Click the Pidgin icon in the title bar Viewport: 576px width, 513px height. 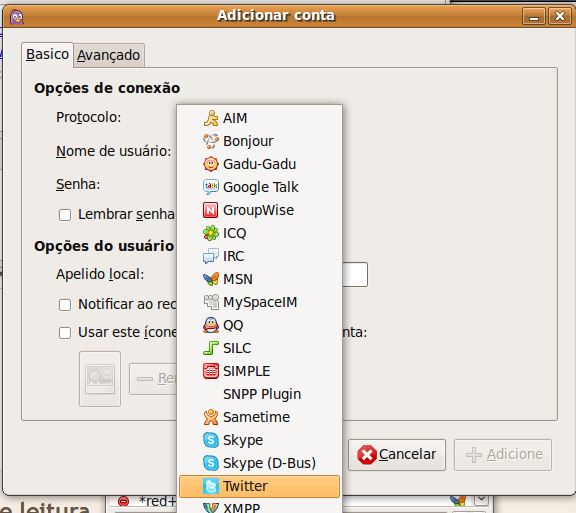pos(17,17)
